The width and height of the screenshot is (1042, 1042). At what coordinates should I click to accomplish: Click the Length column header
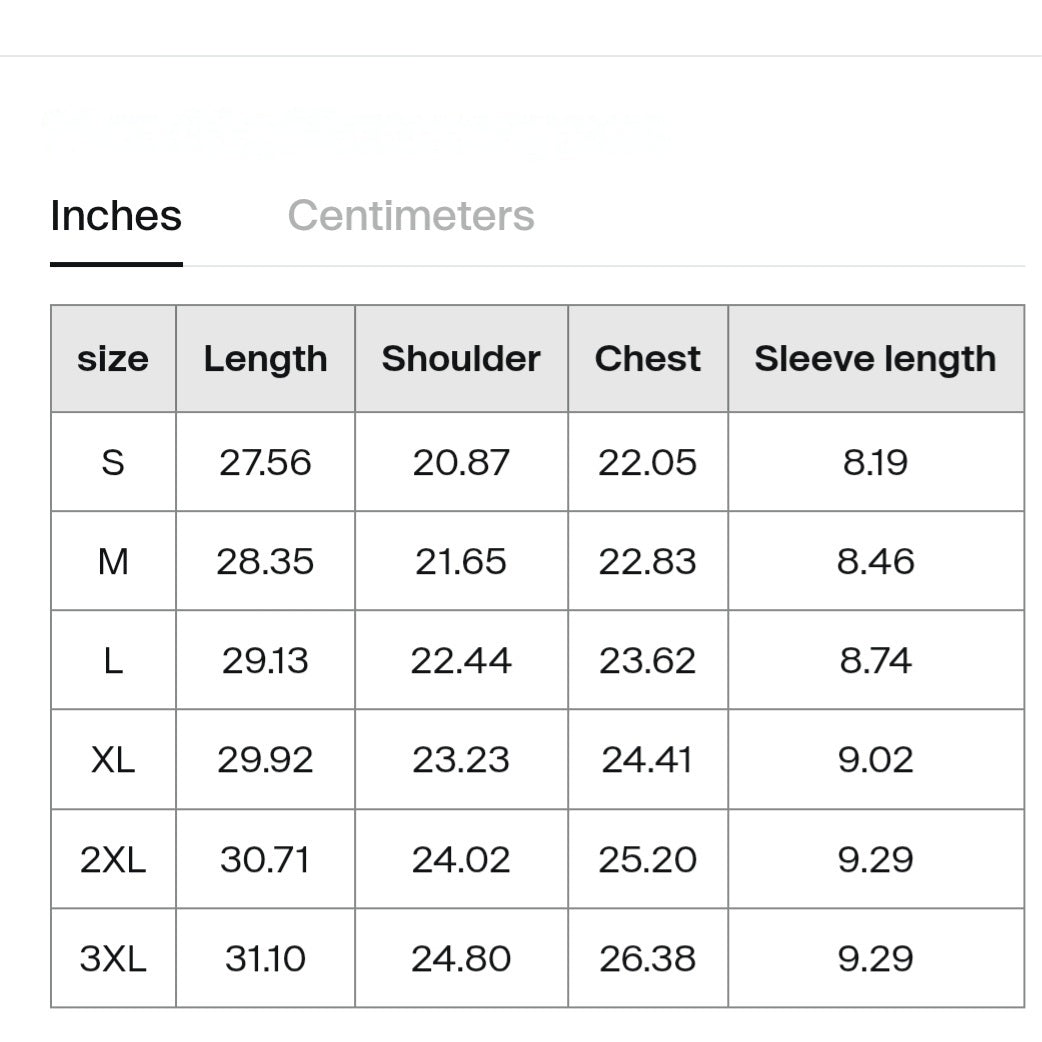pyautogui.click(x=265, y=359)
